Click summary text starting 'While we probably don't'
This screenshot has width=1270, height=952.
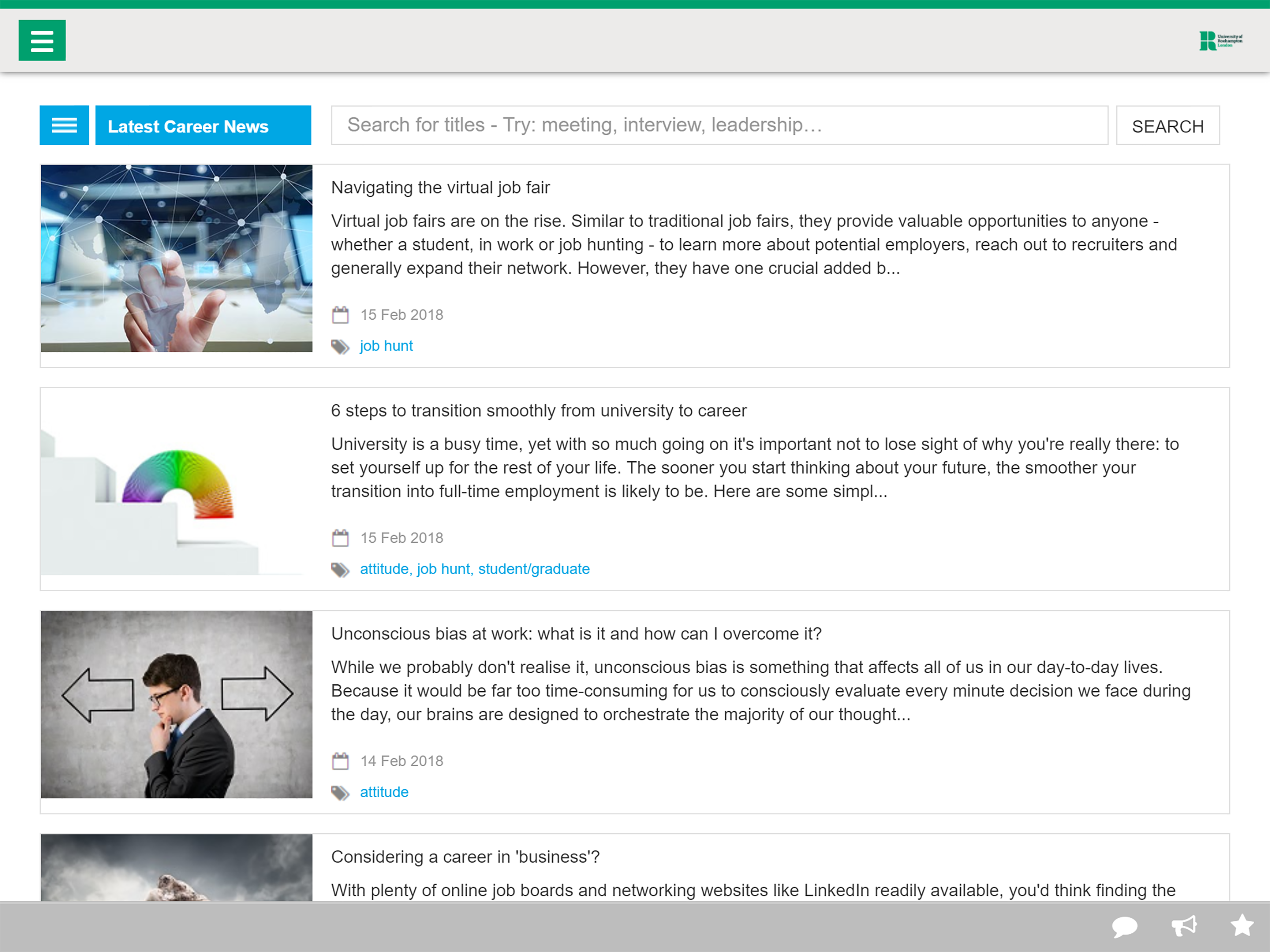(761, 691)
